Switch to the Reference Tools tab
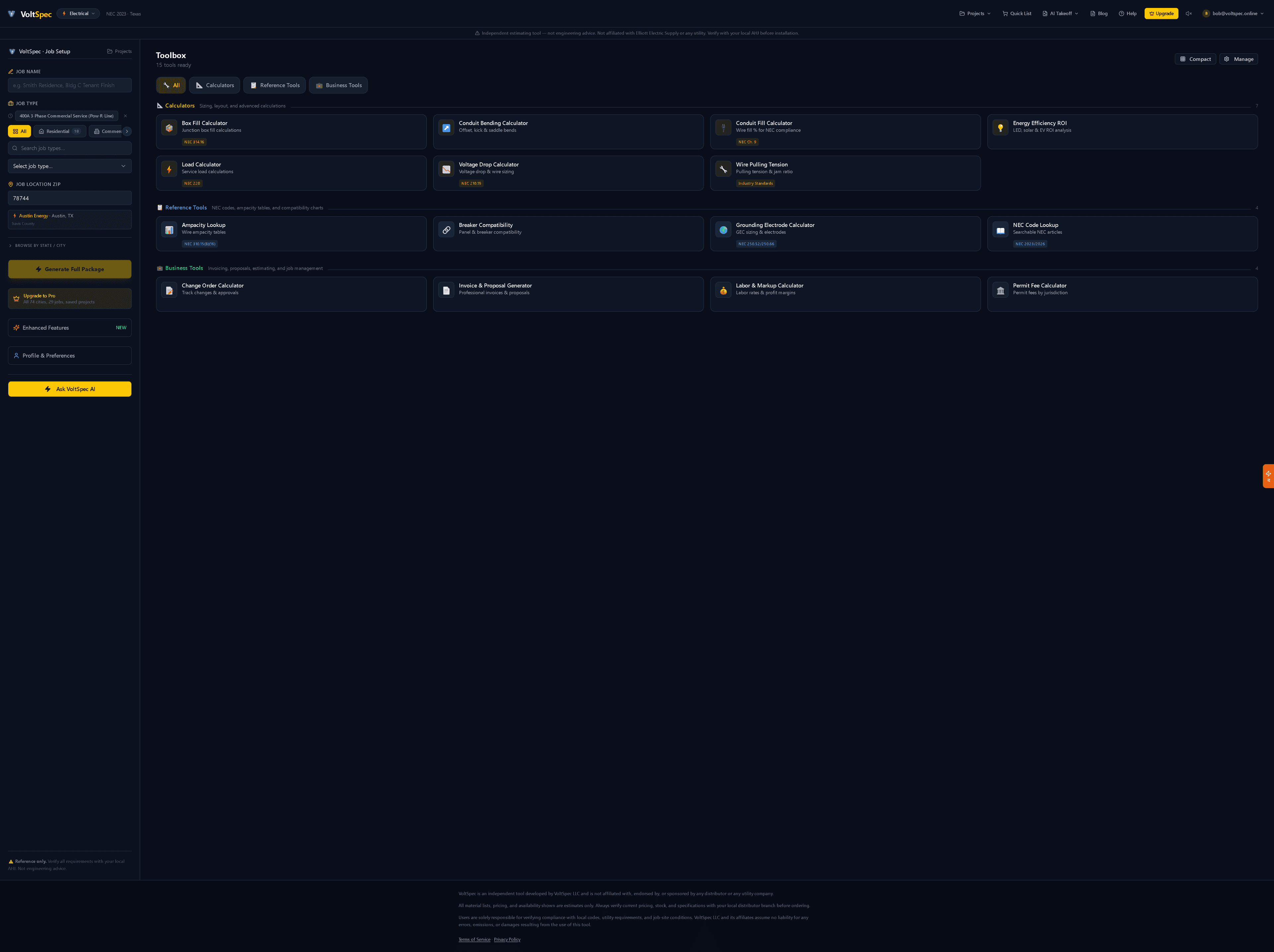 274,85
